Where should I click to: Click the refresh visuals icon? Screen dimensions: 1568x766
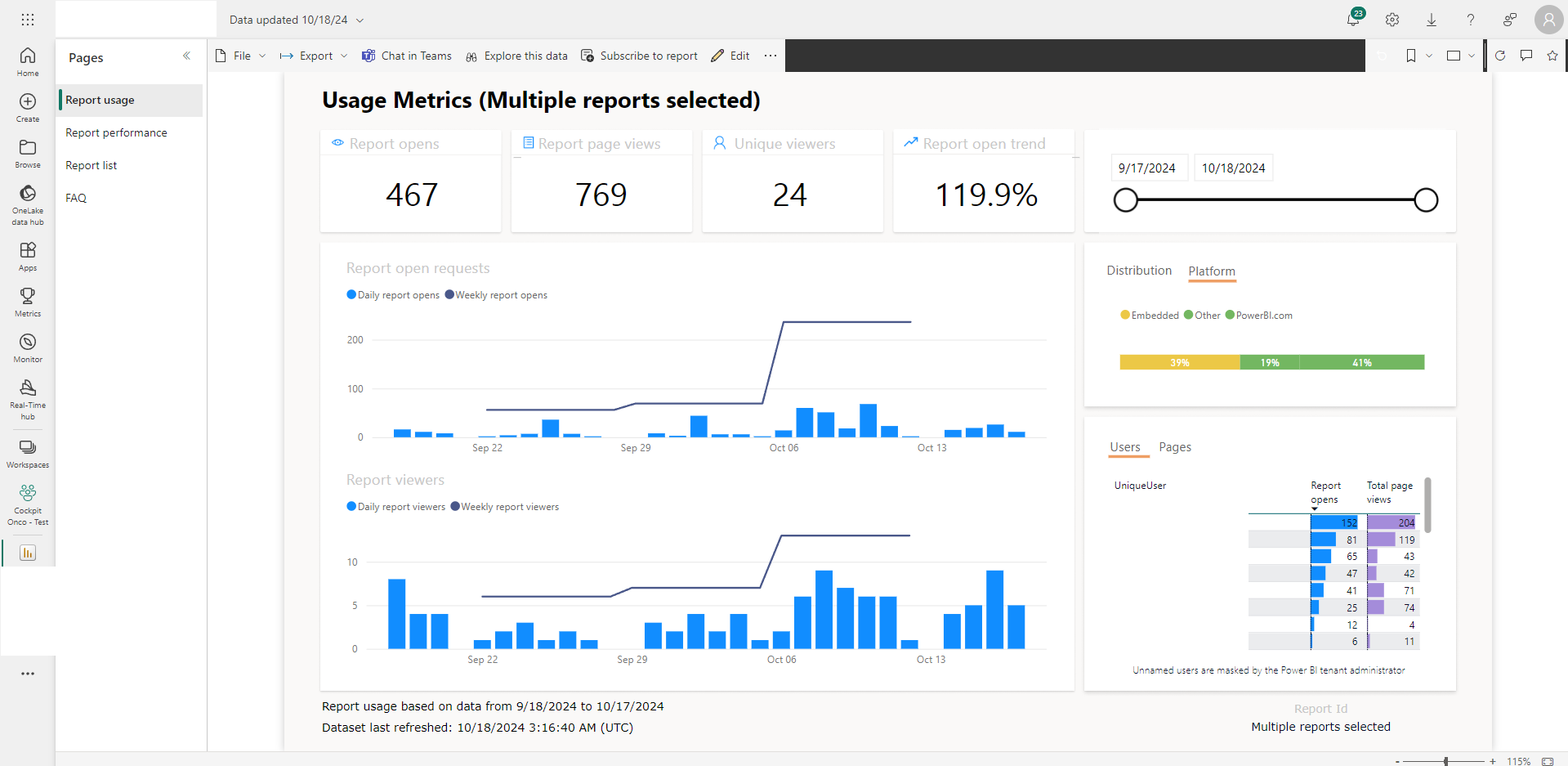(1500, 56)
